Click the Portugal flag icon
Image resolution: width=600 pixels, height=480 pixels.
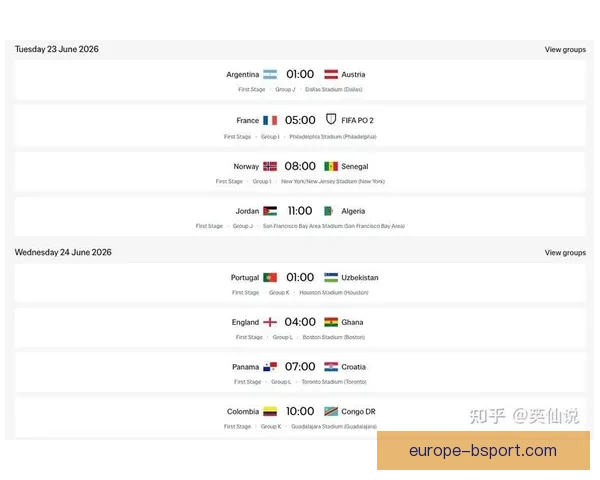269,277
